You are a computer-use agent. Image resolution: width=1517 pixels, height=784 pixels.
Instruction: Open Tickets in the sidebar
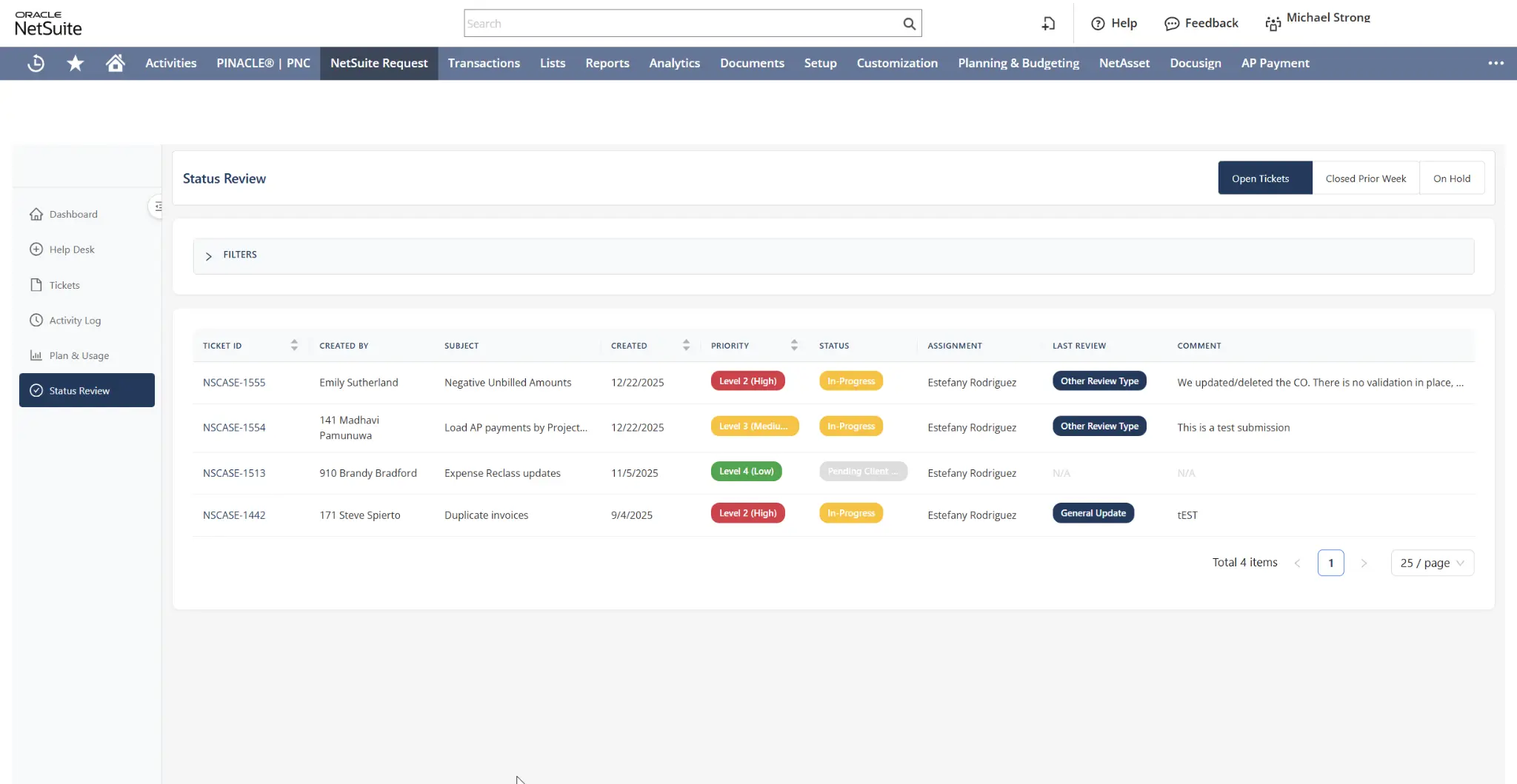point(64,285)
